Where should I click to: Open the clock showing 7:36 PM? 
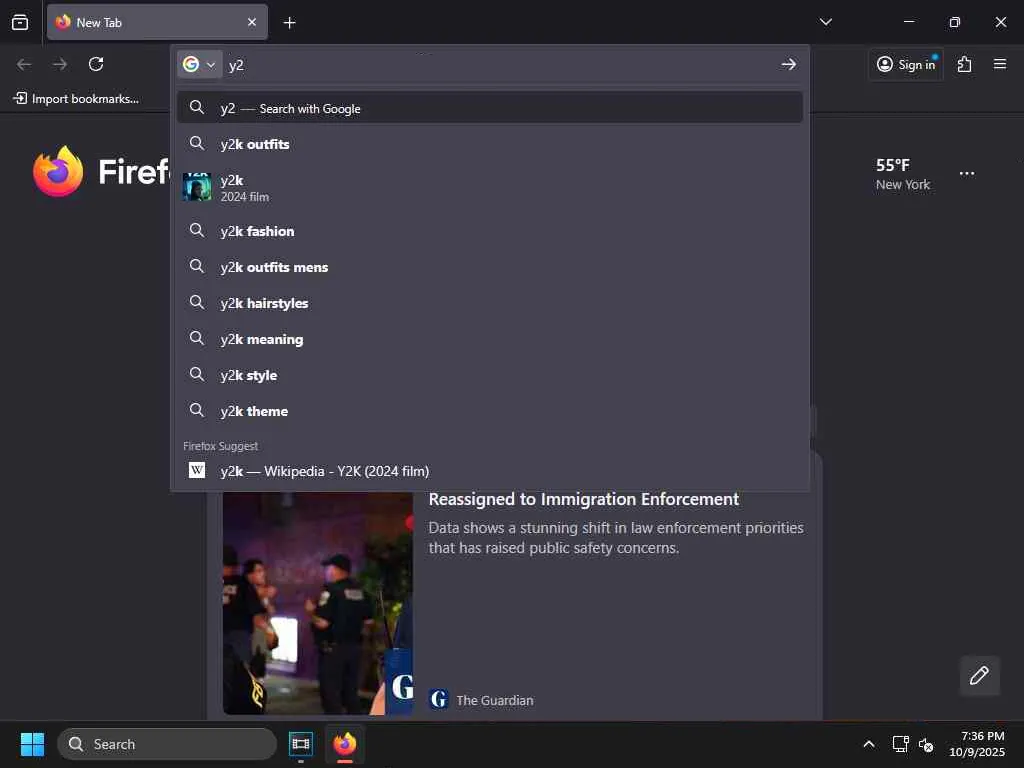[x=977, y=744]
